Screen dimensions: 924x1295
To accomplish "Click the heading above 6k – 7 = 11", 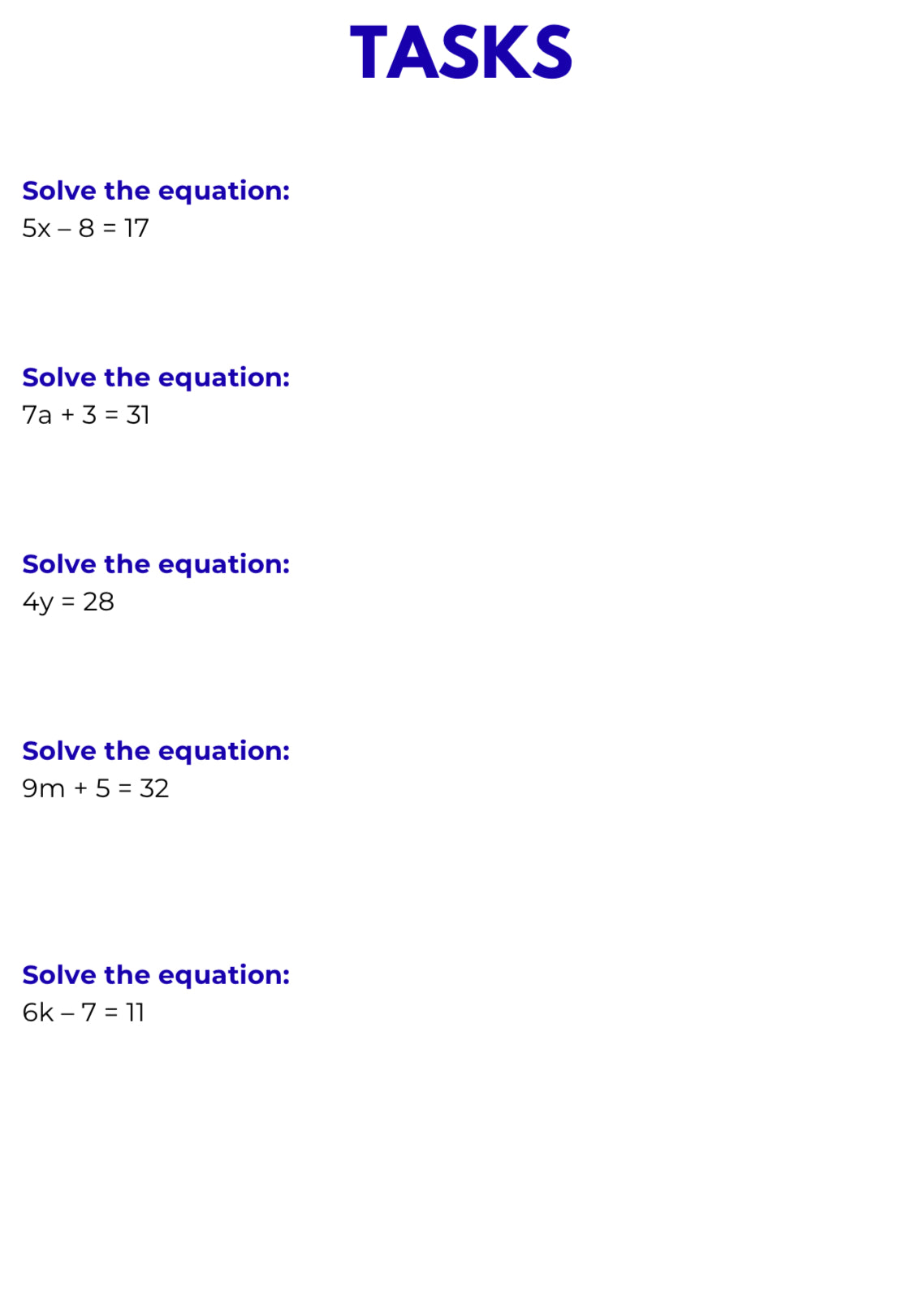I will pos(156,975).
